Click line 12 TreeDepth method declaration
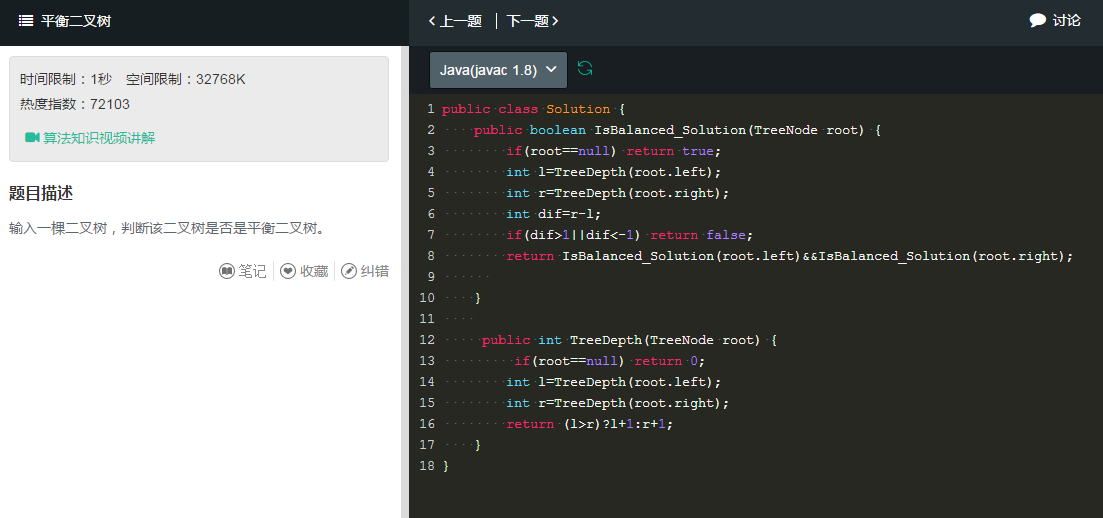Image resolution: width=1103 pixels, height=518 pixels. 630,341
